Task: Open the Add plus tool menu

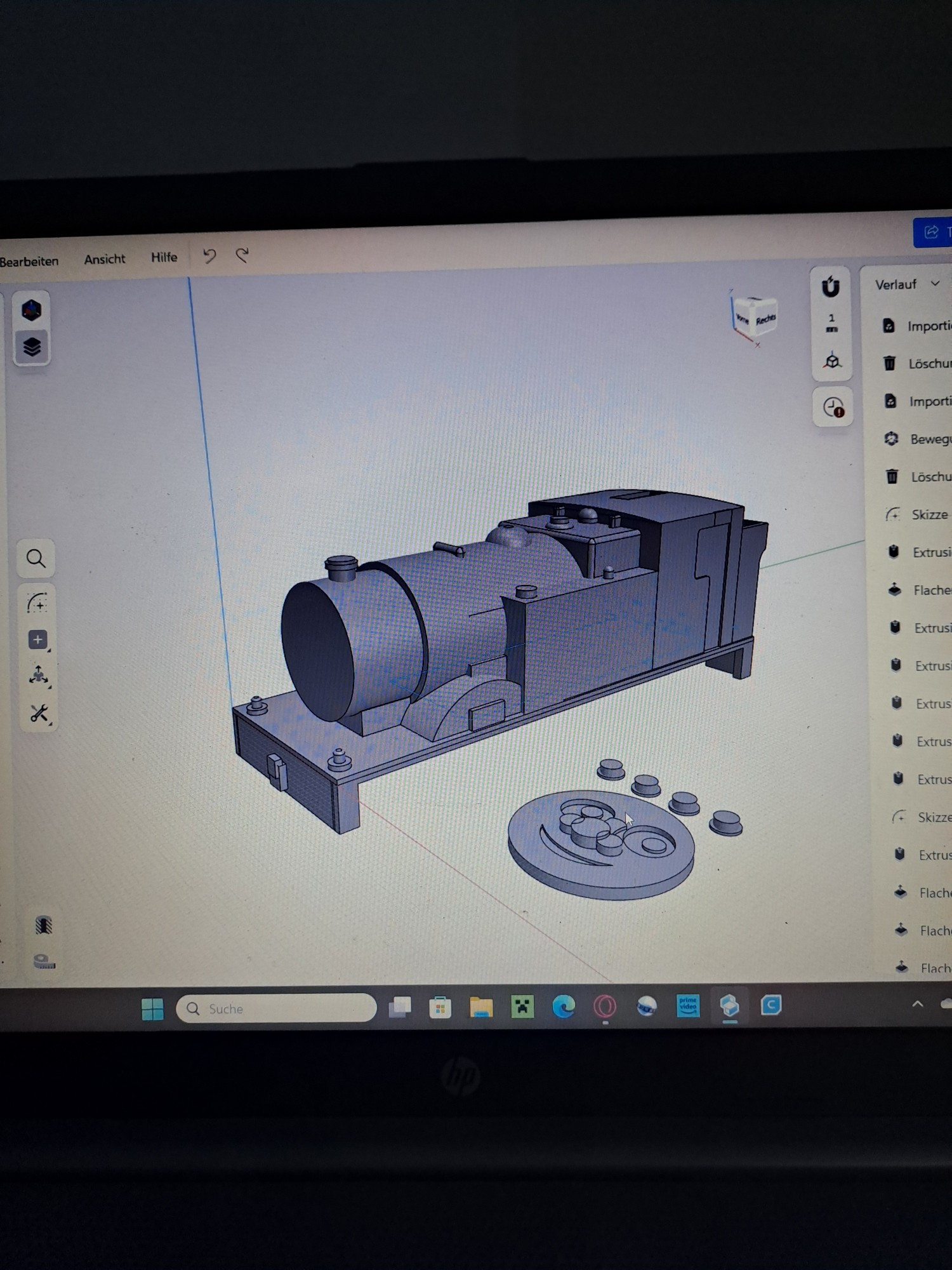Action: point(38,639)
